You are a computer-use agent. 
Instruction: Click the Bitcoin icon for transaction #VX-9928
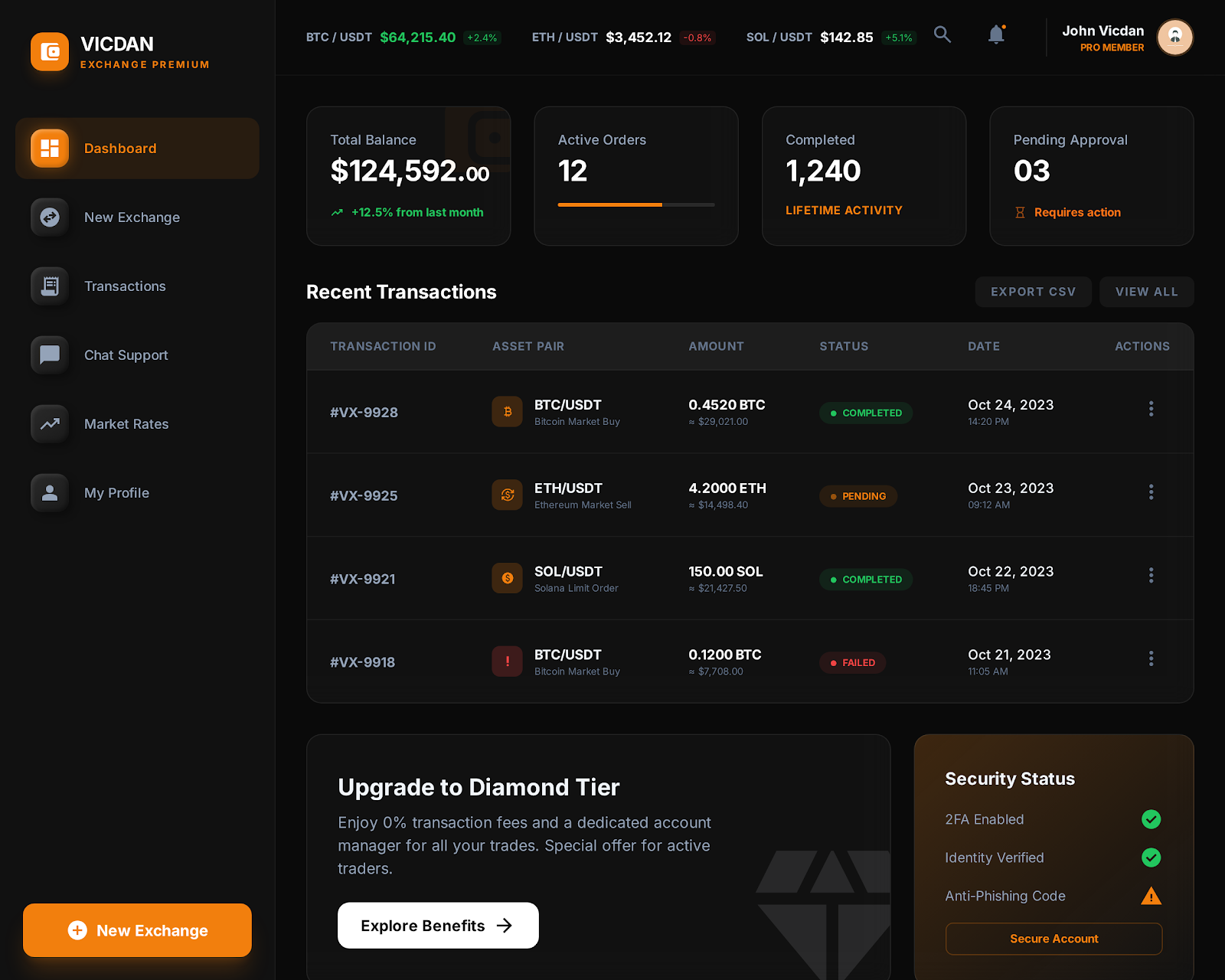tap(507, 412)
